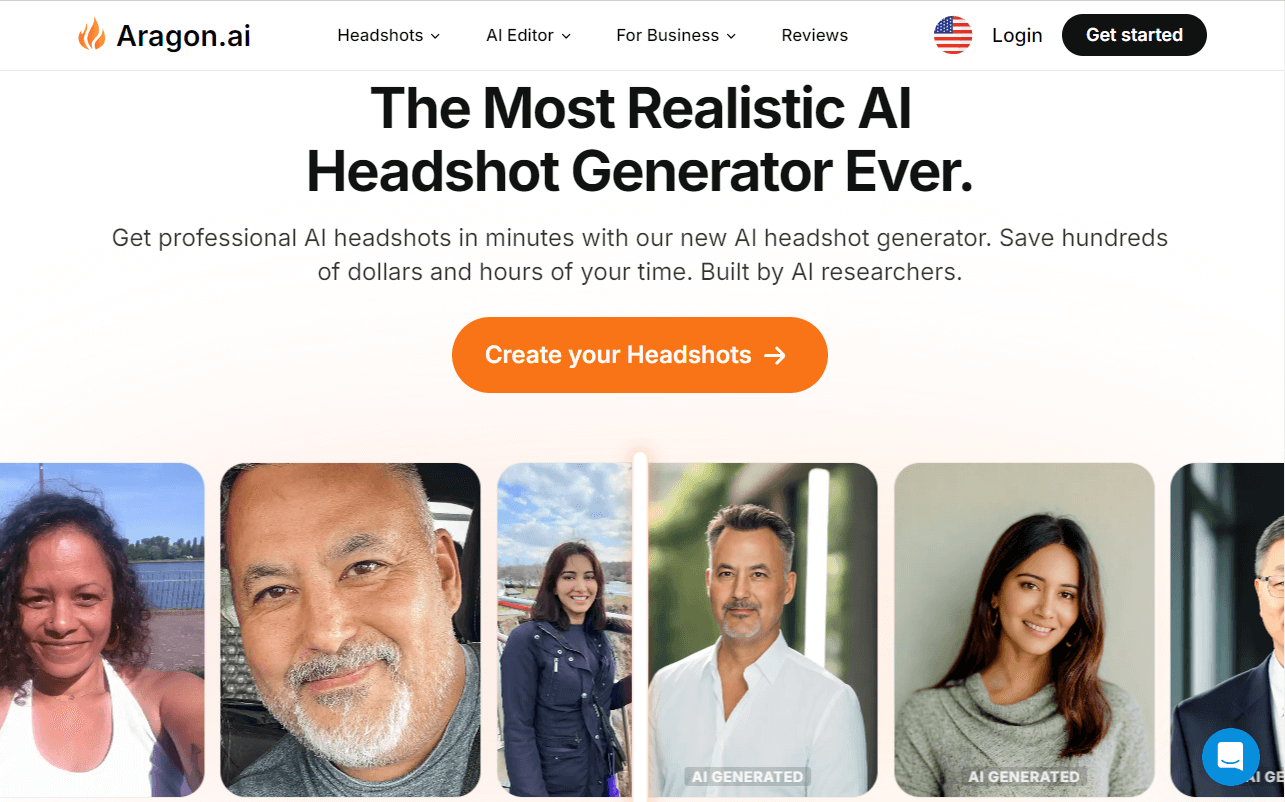Screen dimensions: 1285x802
Task: Expand the AI Editor dropdown menu
Action: (x=528, y=35)
